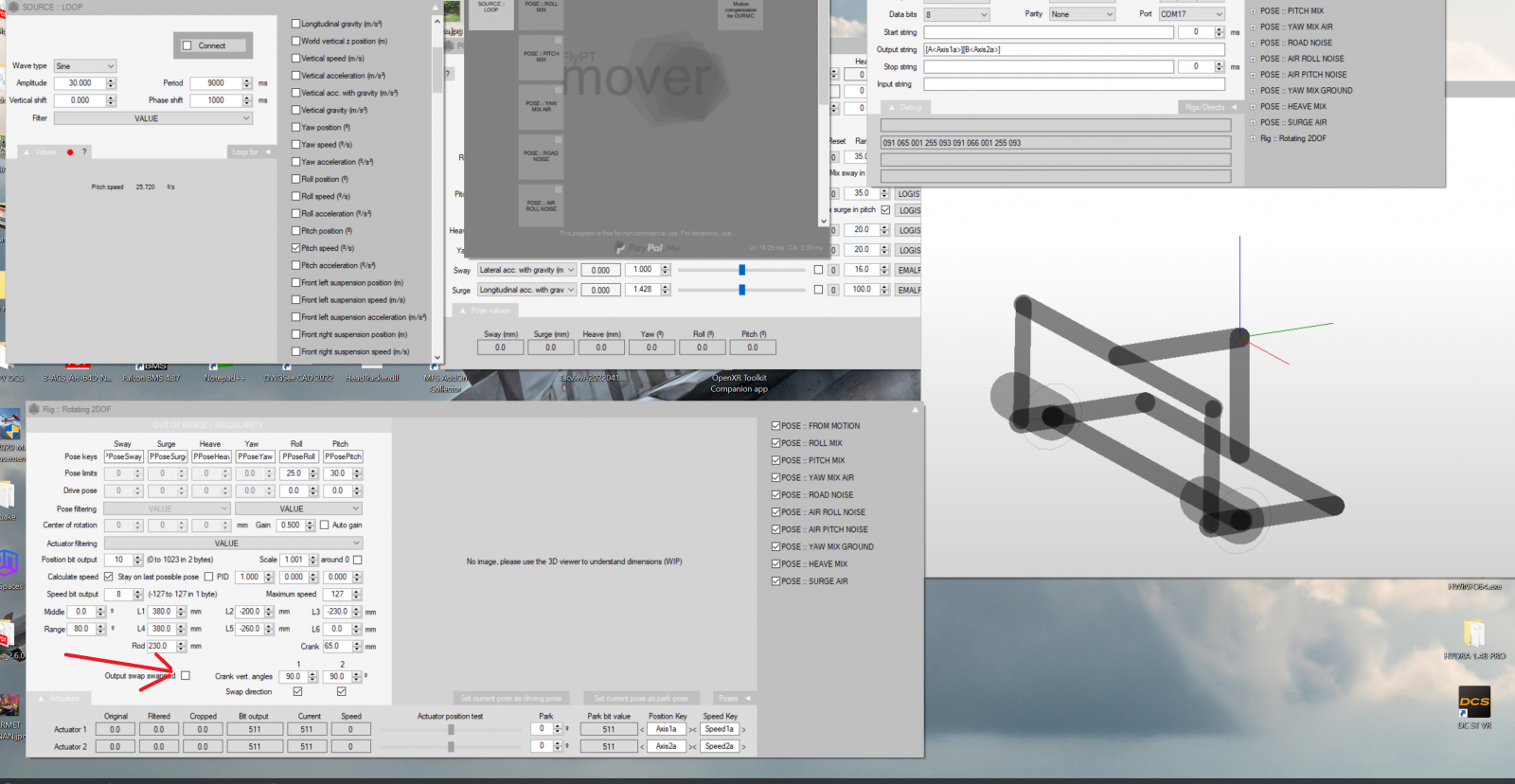1515x784 pixels.
Task: Click Set current pose as driving pose
Action: (x=510, y=699)
